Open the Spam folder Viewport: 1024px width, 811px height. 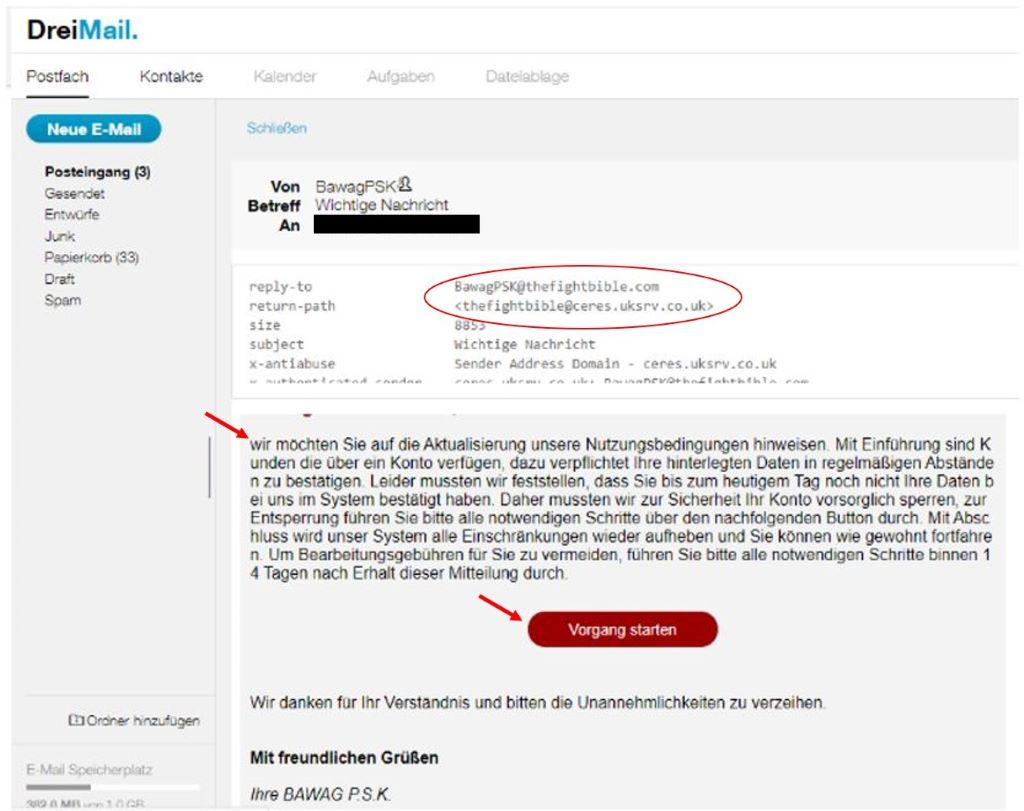click(x=63, y=300)
